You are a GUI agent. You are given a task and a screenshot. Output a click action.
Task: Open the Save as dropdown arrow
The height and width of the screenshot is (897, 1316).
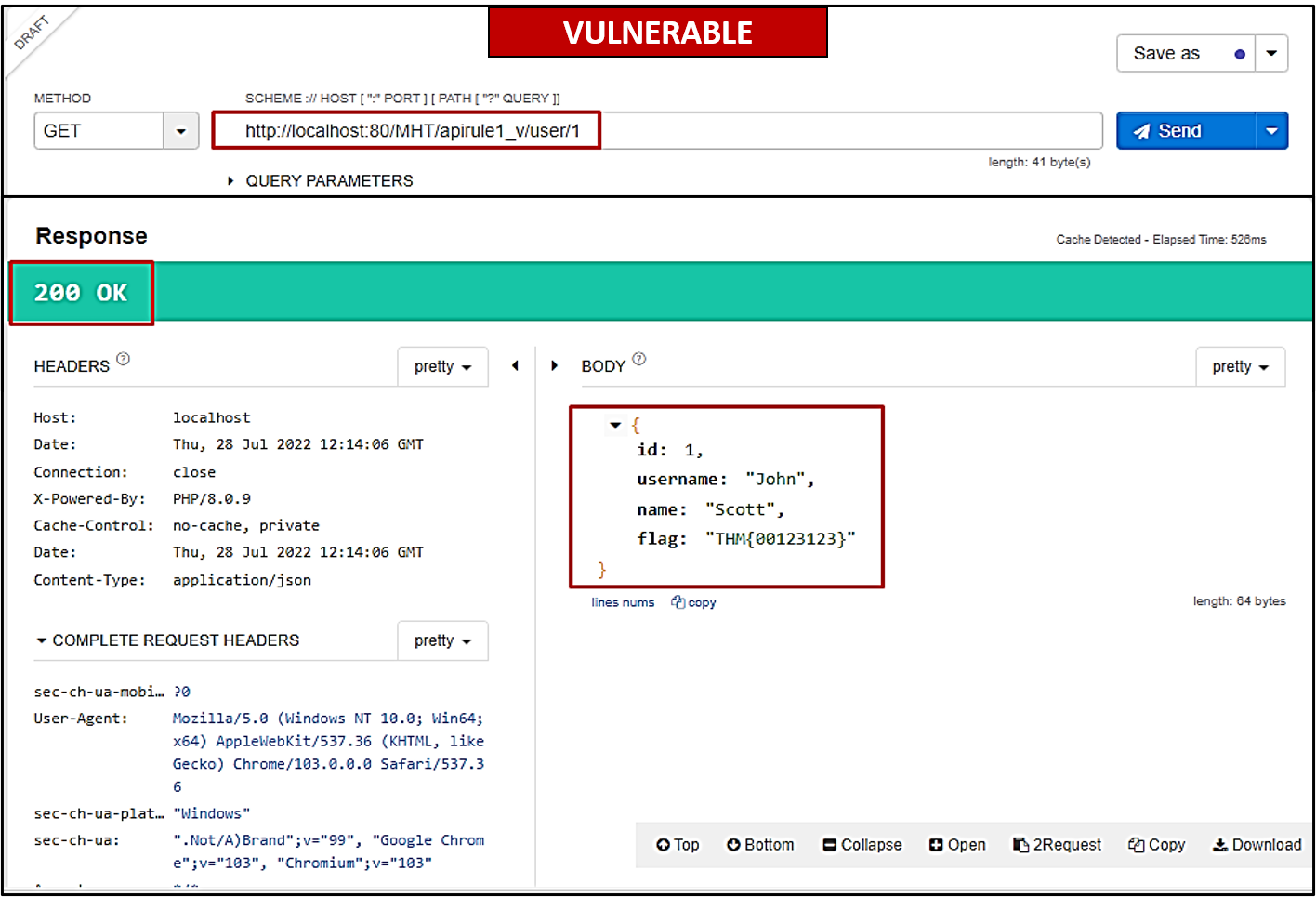pos(1271,54)
